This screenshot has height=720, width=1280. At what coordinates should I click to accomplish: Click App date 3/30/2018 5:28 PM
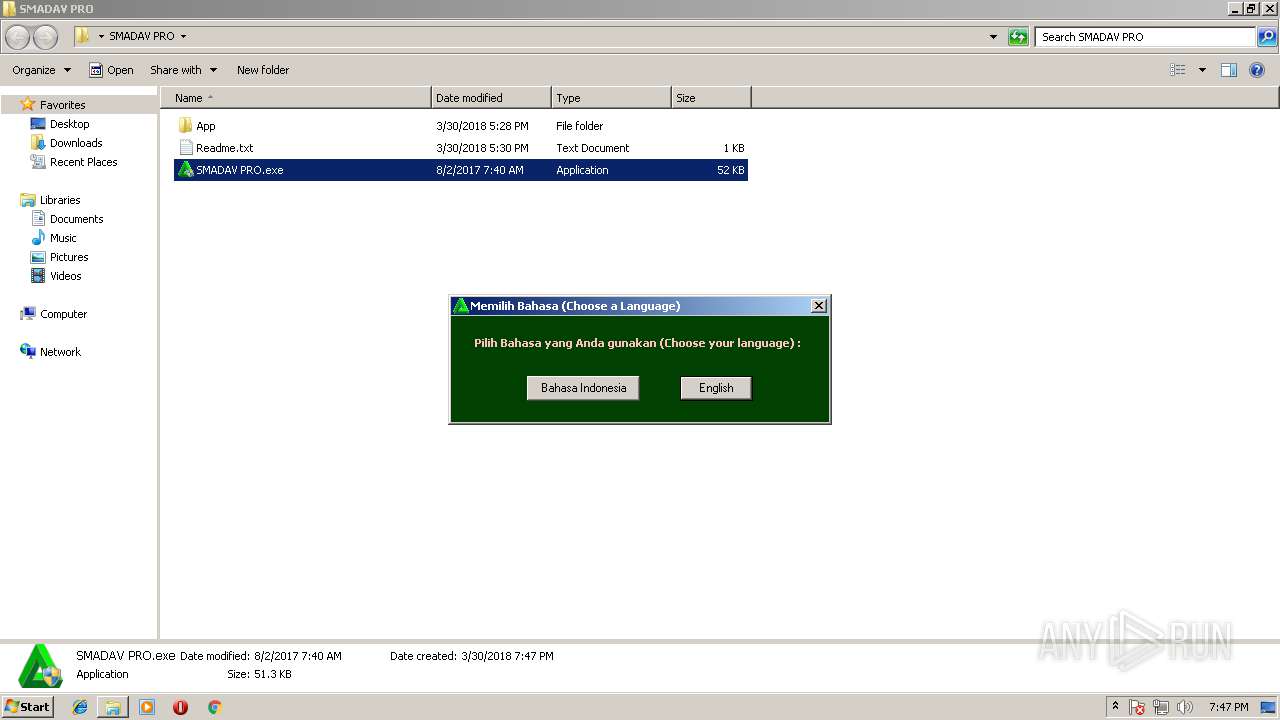tap(482, 126)
